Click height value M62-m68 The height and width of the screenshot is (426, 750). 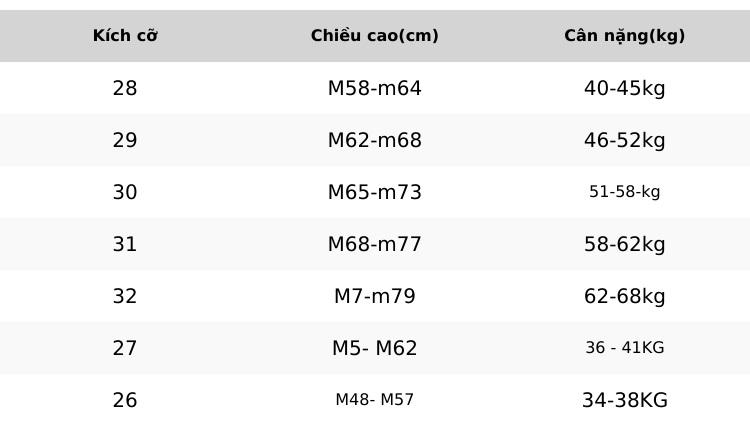coord(375,140)
